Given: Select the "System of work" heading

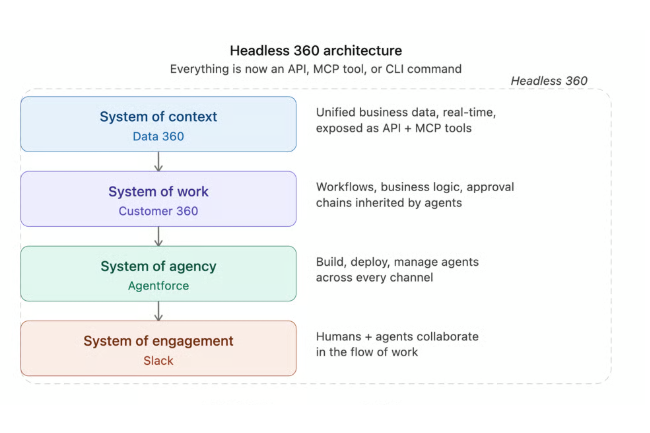Looking at the screenshot, I should 158,192.
